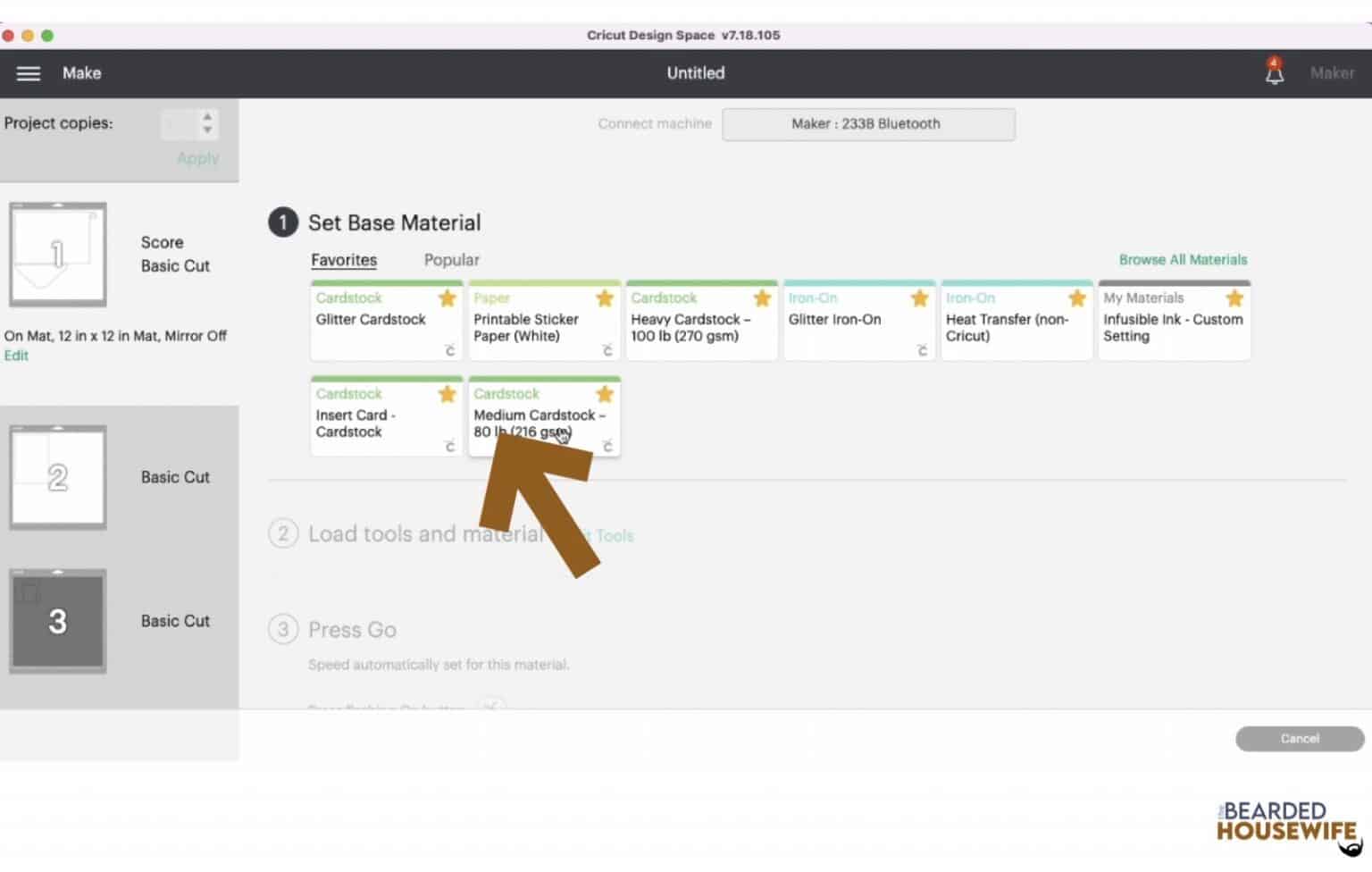This screenshot has width=1372, height=872.
Task: Toggle star on Heavy Cardstock tile
Action: tap(762, 298)
